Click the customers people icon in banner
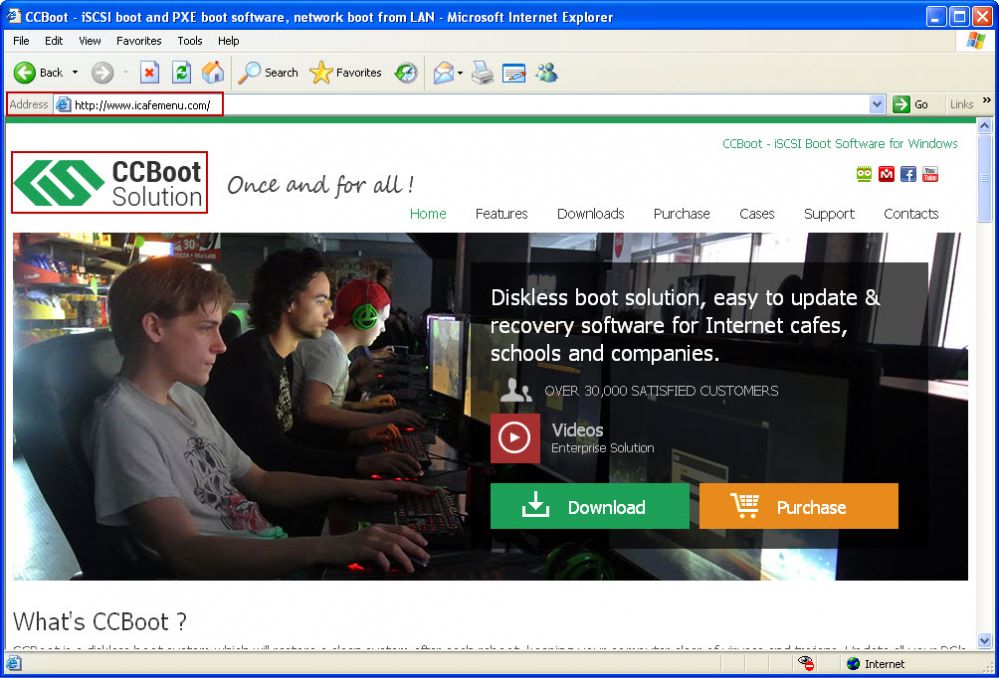This screenshot has width=999, height=678. click(x=515, y=390)
